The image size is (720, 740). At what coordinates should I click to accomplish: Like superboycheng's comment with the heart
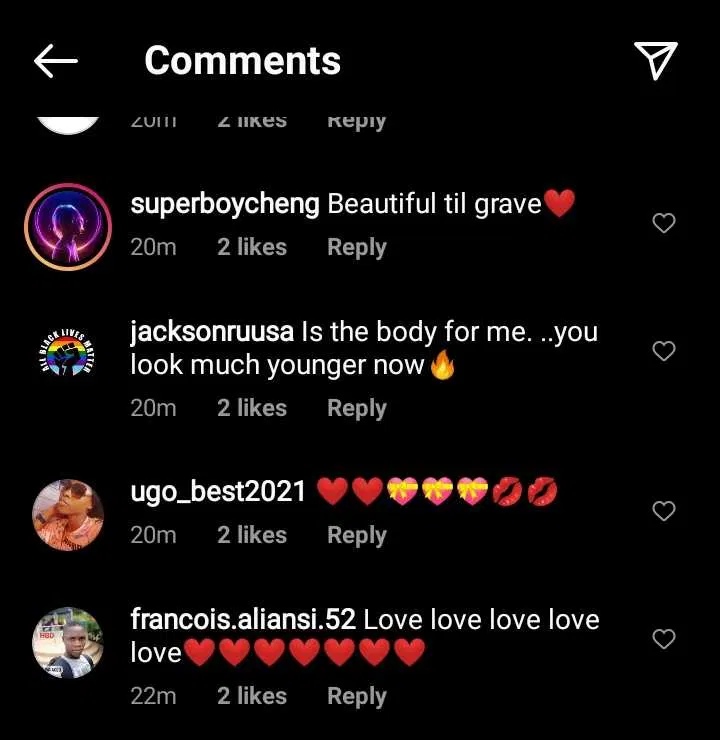point(664,223)
